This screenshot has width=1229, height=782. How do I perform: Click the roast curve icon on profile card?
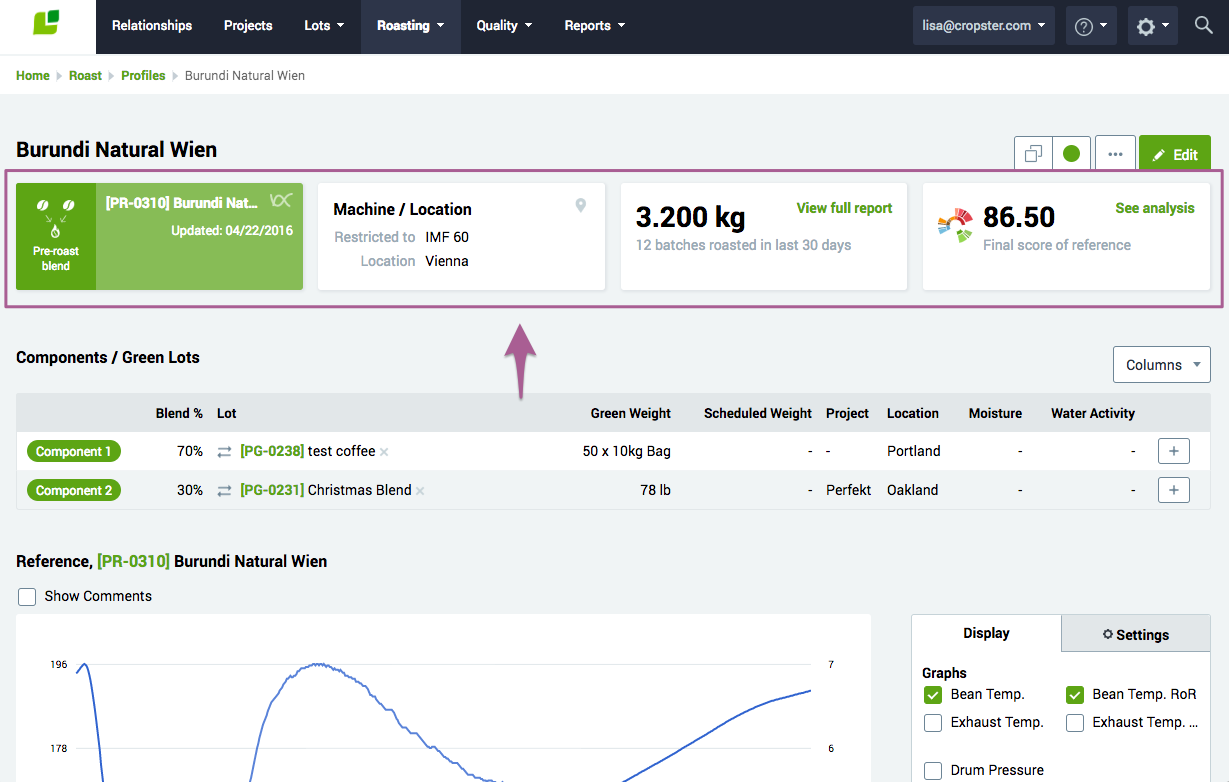[x=281, y=201]
